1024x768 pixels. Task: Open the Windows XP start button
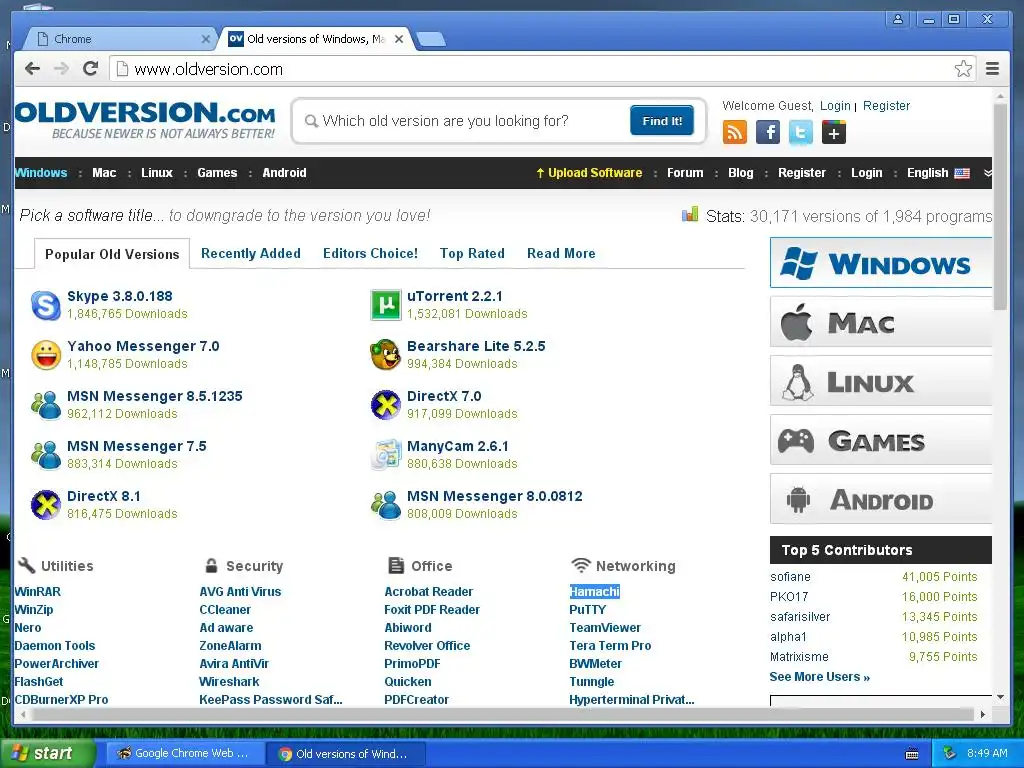coord(47,754)
